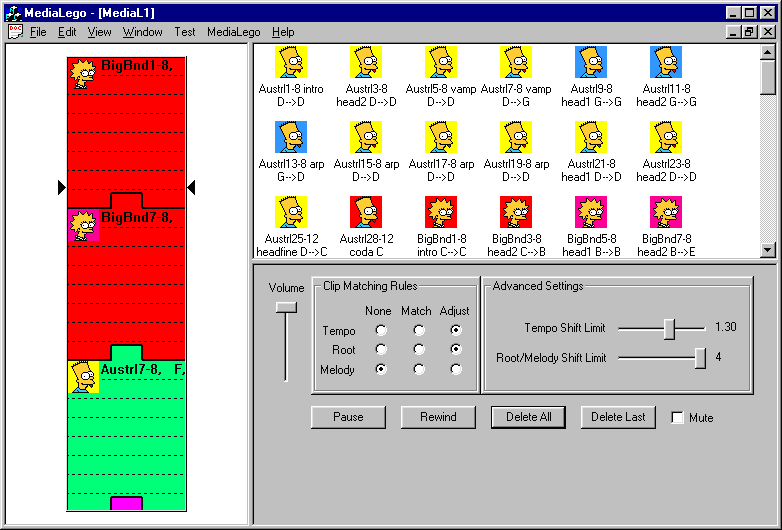Open the MediaLego menu
782x530 pixels.
coord(233,32)
